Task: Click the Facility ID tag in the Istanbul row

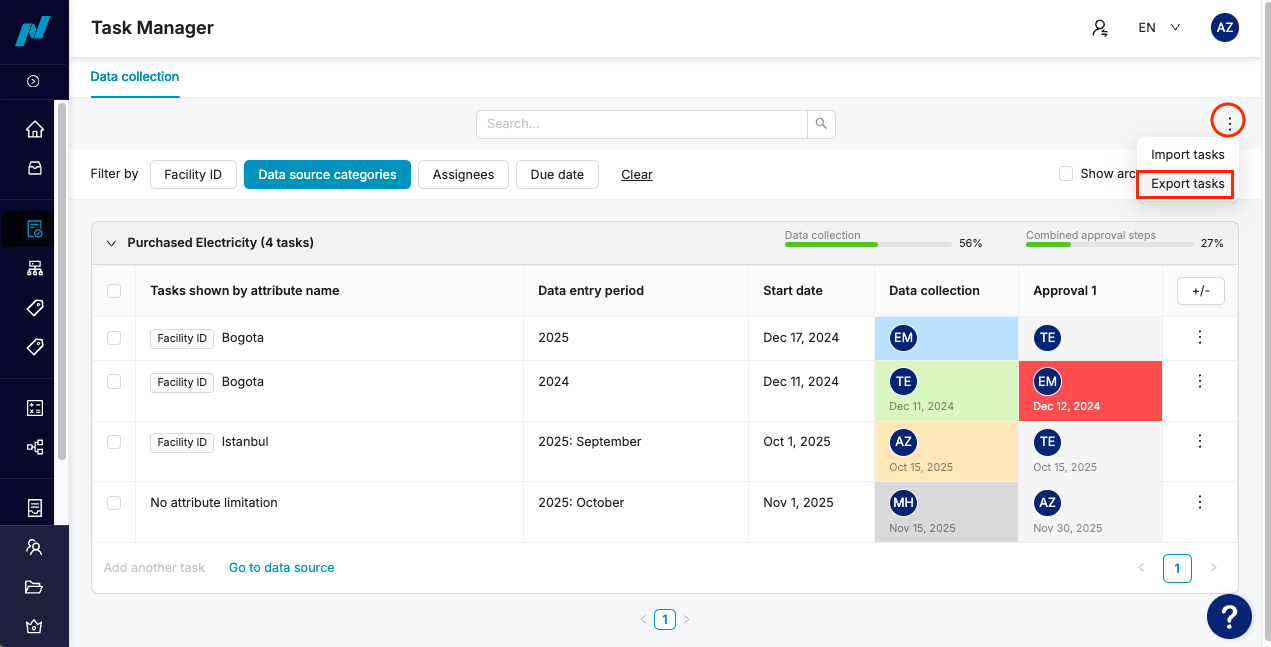Action: (x=182, y=442)
